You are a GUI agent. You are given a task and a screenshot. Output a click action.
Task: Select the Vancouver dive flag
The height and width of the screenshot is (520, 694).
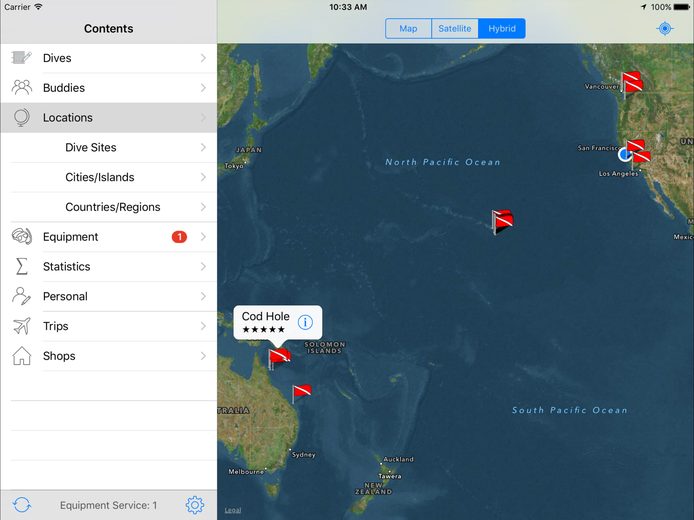[632, 83]
